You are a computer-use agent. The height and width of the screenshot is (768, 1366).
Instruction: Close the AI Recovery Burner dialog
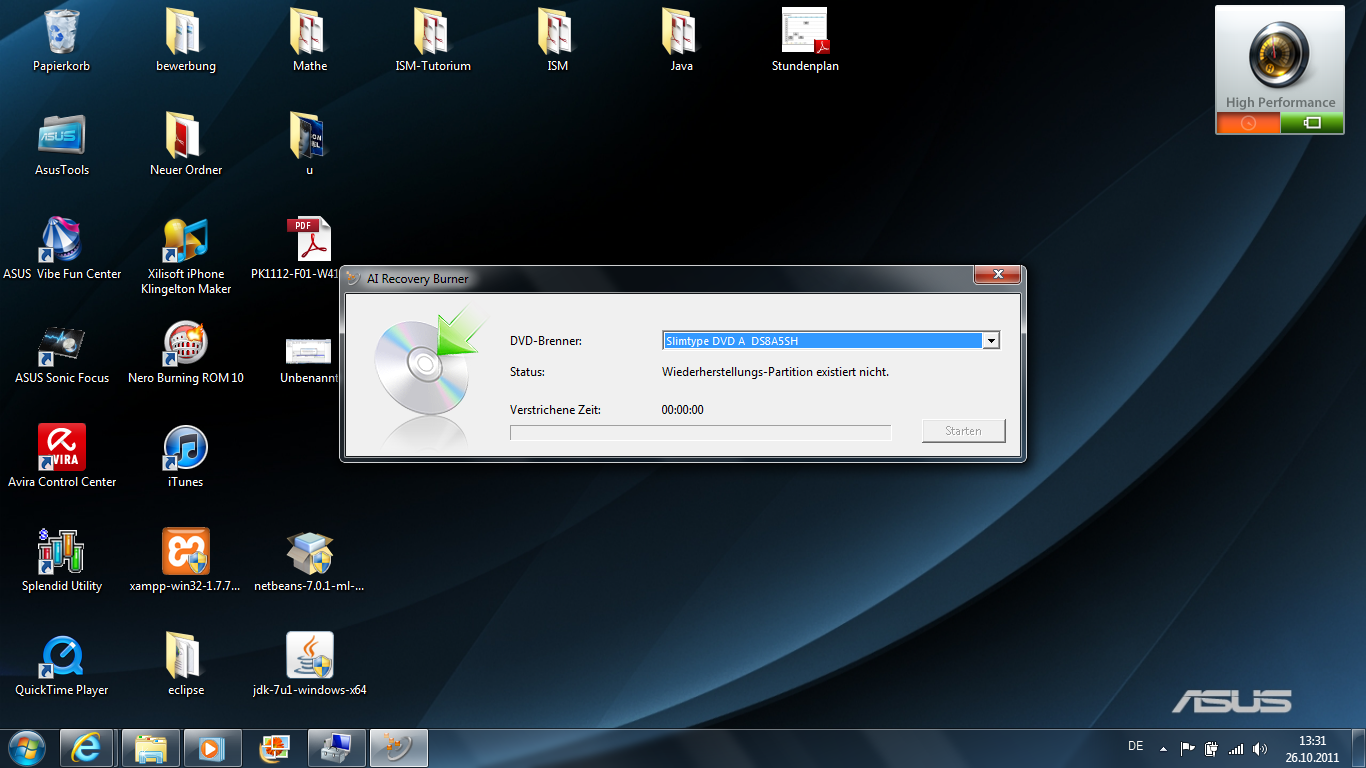pyautogui.click(x=997, y=275)
